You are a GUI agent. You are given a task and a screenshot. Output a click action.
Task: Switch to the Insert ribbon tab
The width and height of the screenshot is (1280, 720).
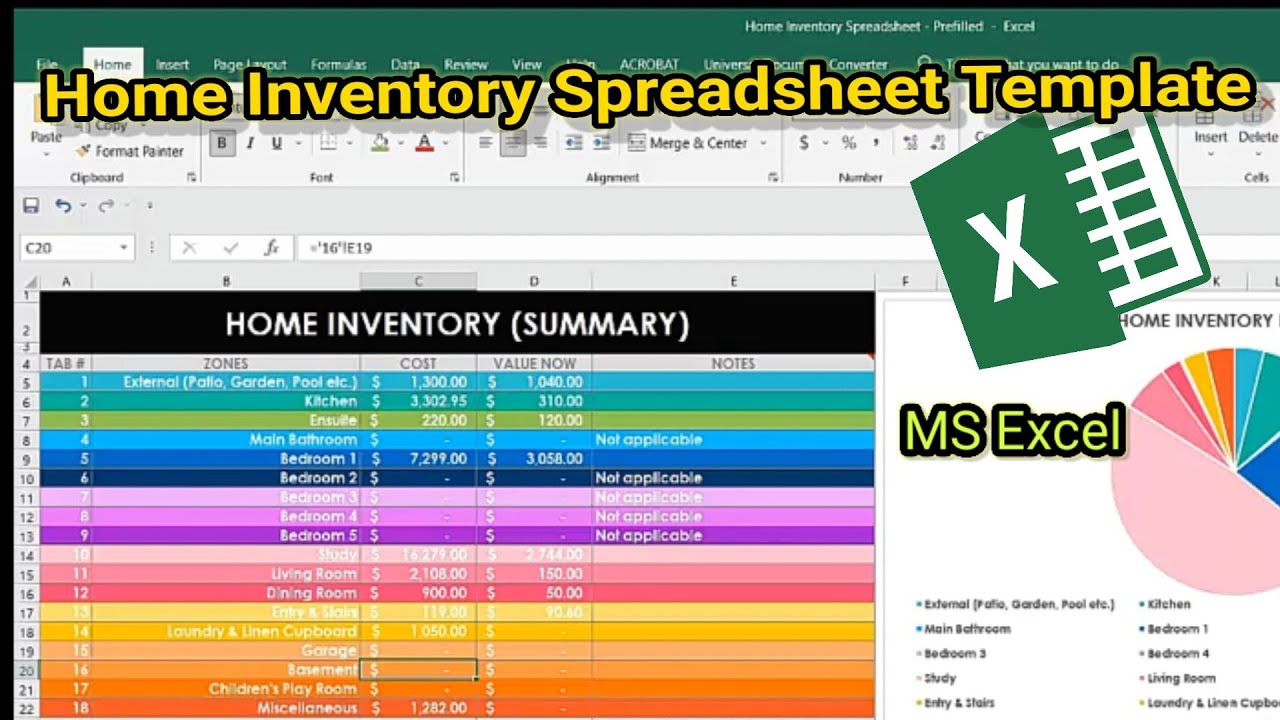click(172, 64)
